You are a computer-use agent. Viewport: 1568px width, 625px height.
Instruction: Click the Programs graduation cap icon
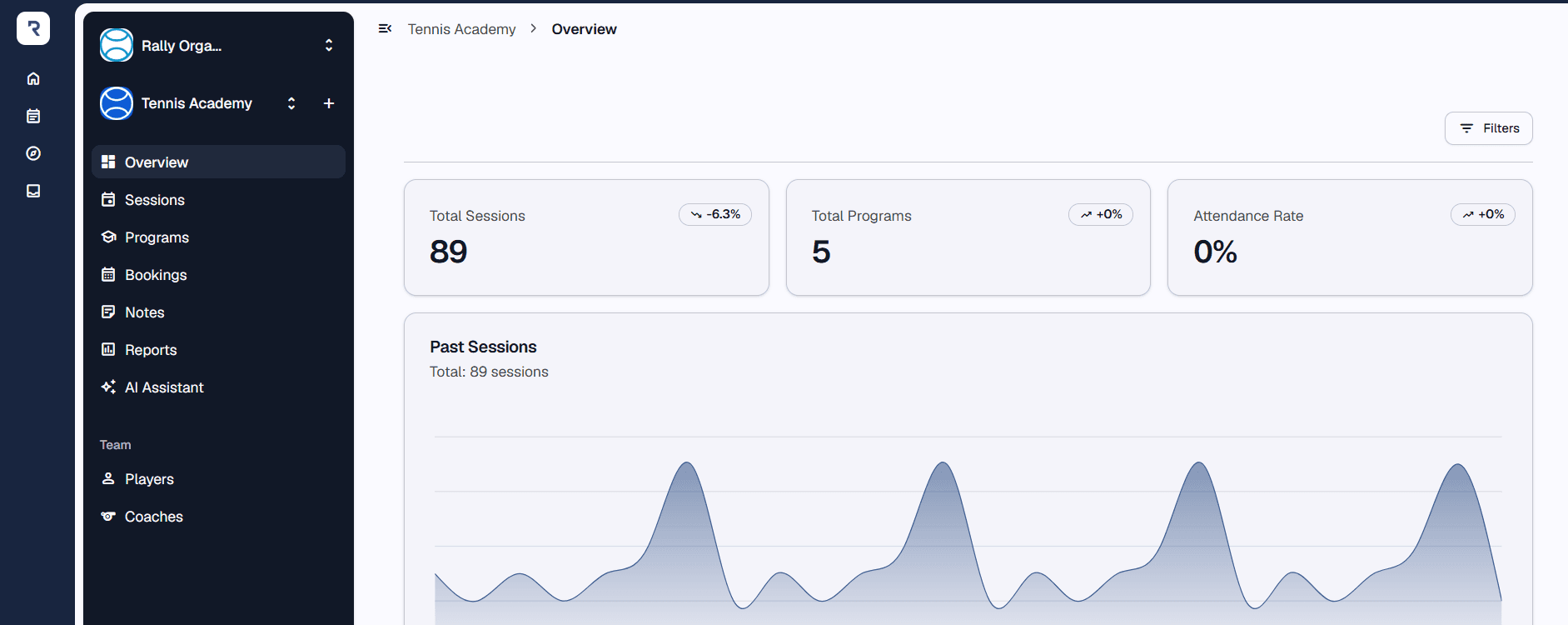point(108,237)
